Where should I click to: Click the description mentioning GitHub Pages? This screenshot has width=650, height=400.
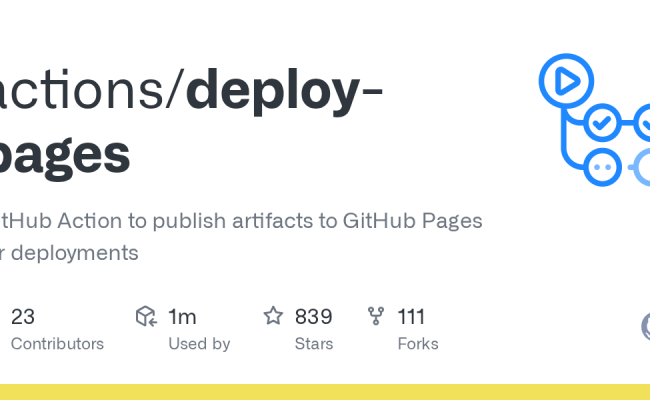(240, 236)
